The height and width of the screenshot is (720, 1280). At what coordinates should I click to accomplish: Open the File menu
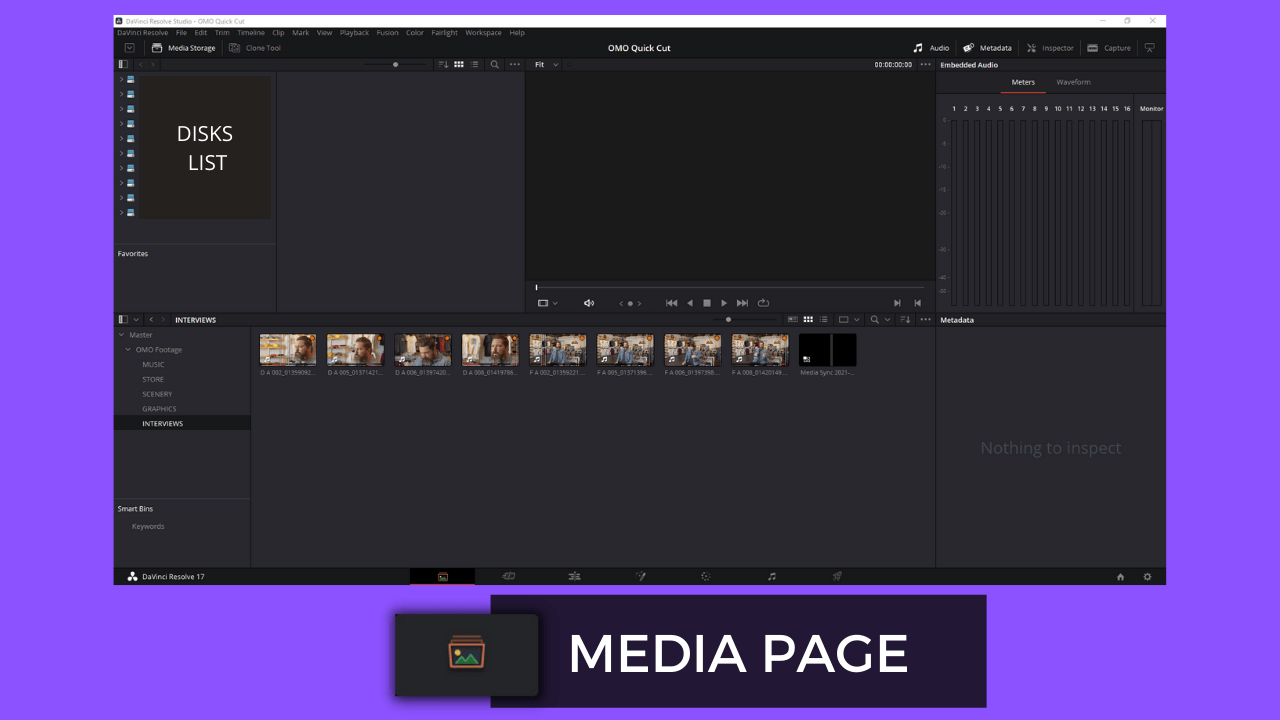[181, 33]
